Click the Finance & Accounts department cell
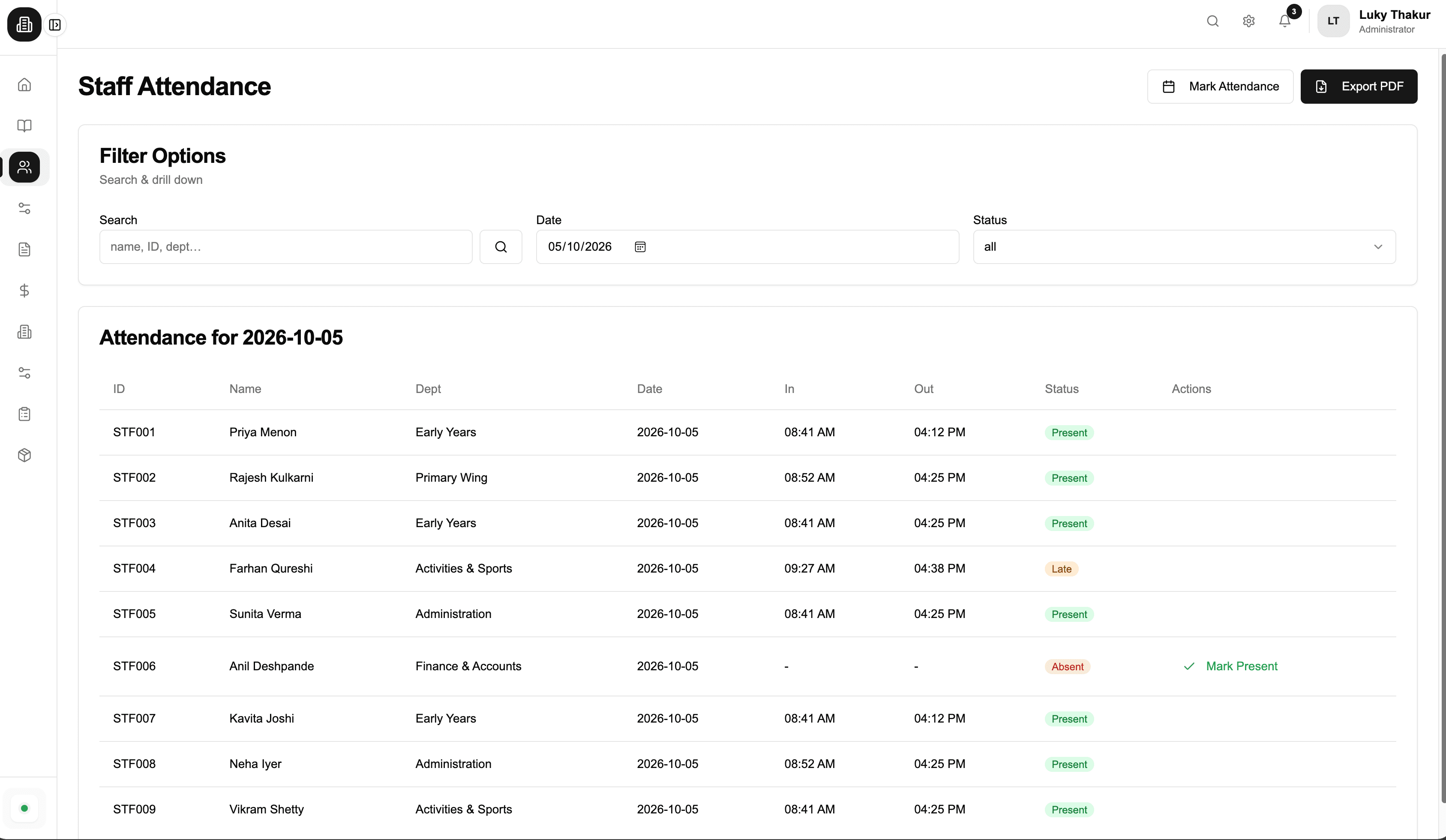This screenshot has height=840, width=1446. pos(468,666)
